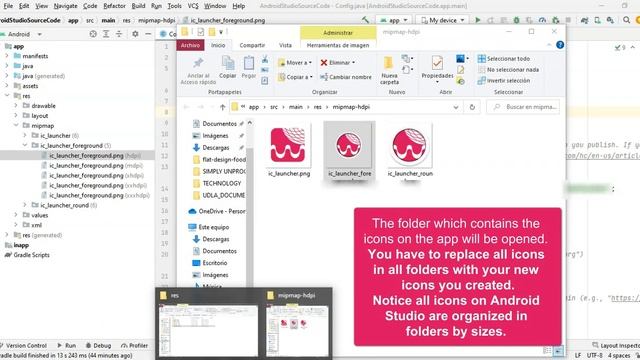Open Search Everywhere magnifier icon
Viewport: 640px width, 360px height.
626,20
